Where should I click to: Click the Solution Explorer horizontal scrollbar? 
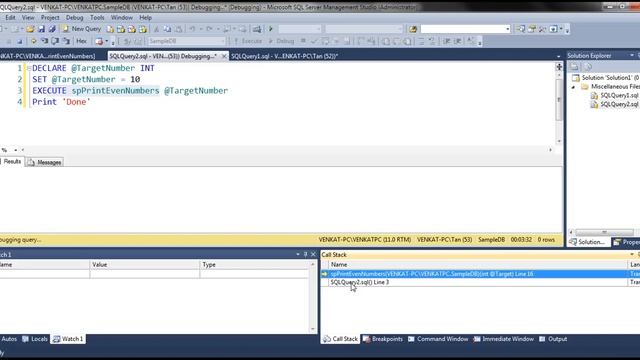[x=604, y=232]
